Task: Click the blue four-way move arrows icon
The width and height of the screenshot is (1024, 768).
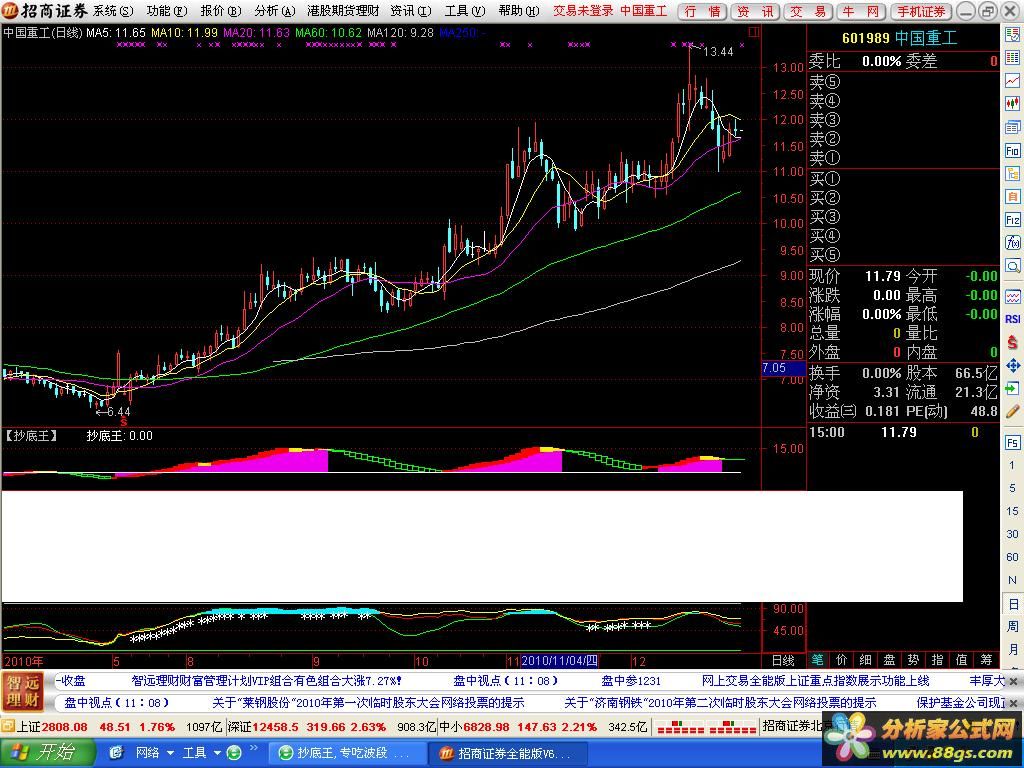Action: click(x=1012, y=365)
